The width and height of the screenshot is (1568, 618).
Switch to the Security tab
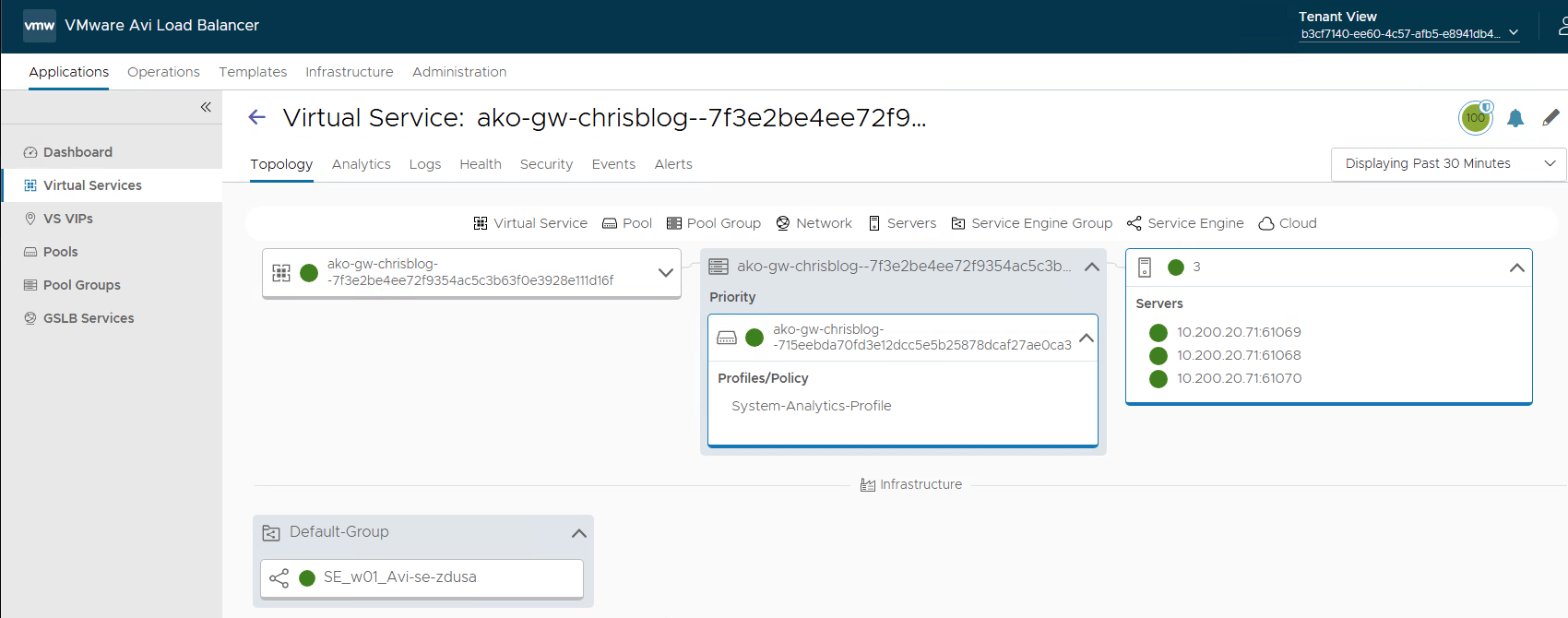coord(546,164)
